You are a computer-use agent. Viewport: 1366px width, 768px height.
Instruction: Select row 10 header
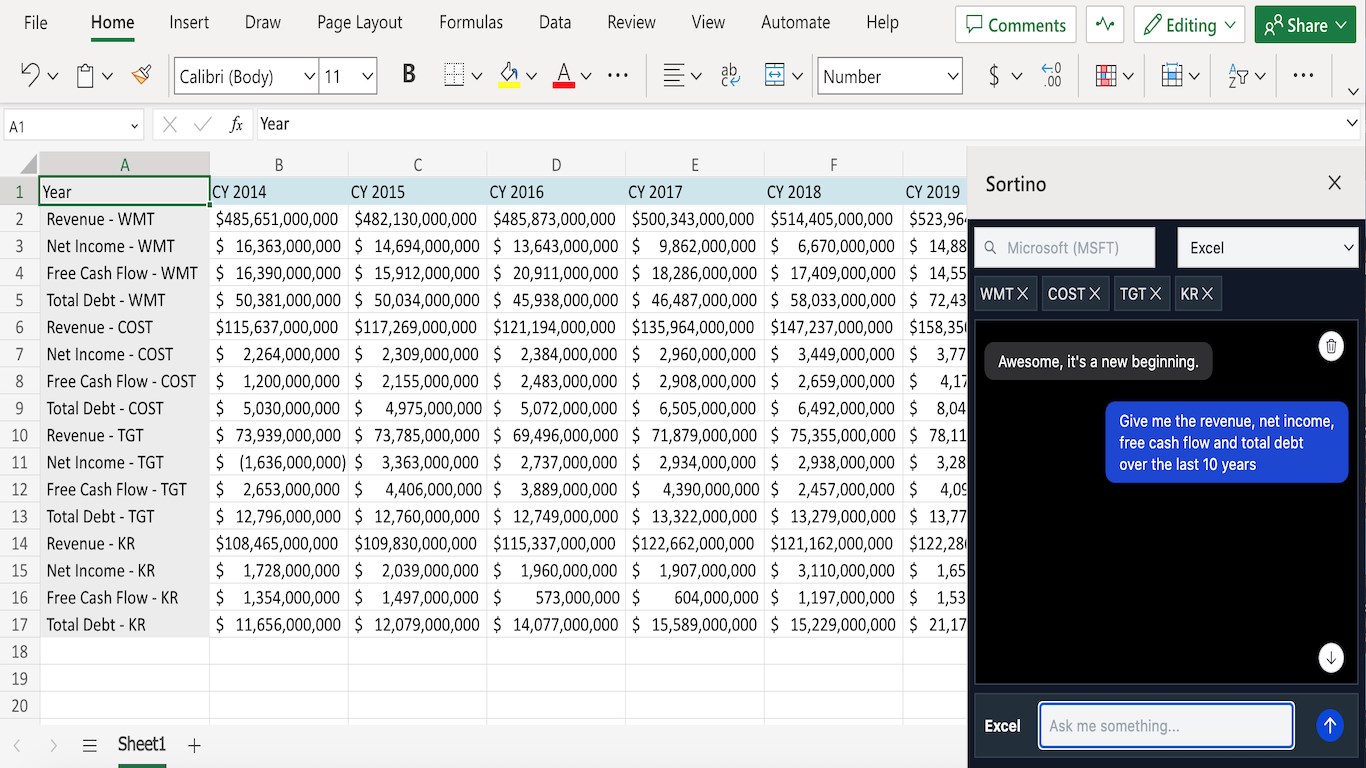pos(19,435)
